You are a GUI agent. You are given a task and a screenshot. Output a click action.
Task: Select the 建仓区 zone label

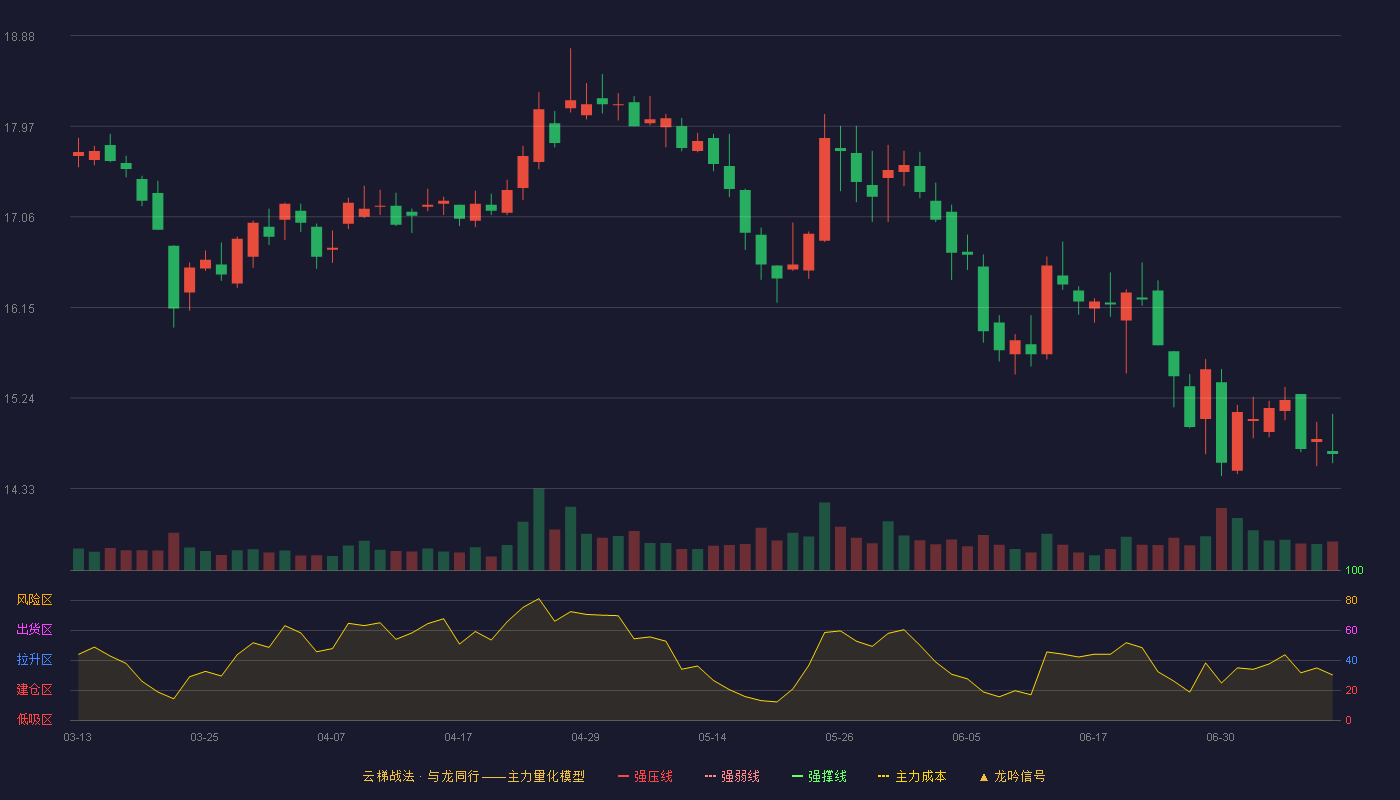[35, 690]
